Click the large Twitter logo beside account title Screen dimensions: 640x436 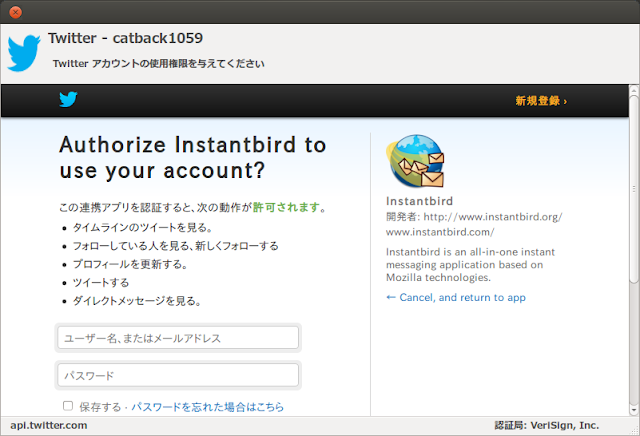(24, 53)
